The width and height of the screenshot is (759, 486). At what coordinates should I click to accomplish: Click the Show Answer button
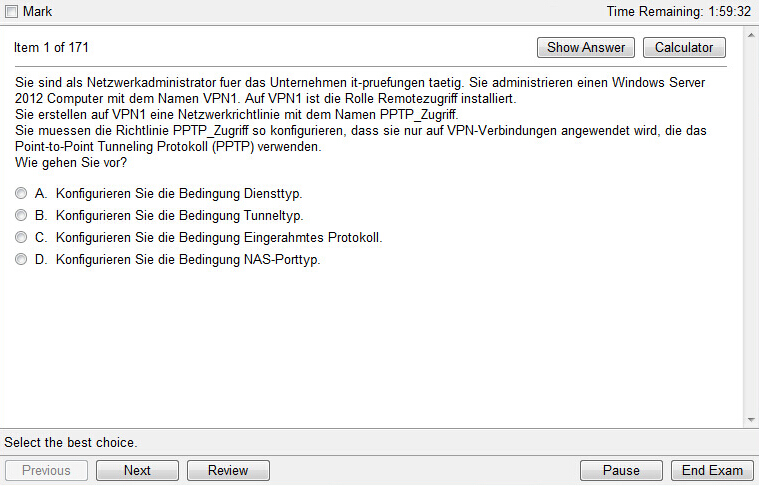click(x=586, y=47)
